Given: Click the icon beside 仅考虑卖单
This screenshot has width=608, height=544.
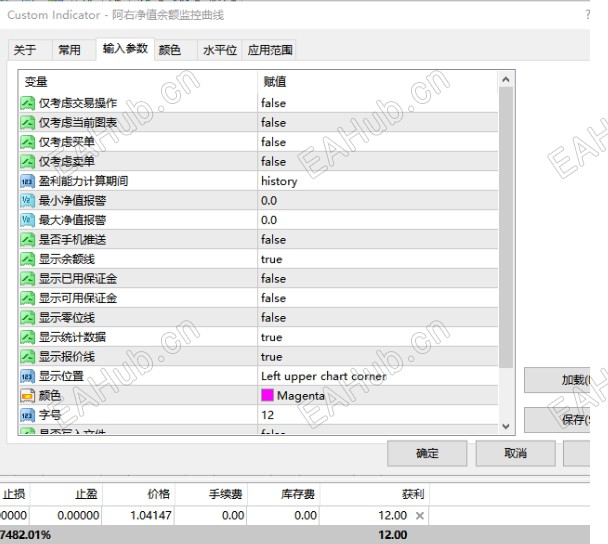Looking at the screenshot, I should point(28,161).
